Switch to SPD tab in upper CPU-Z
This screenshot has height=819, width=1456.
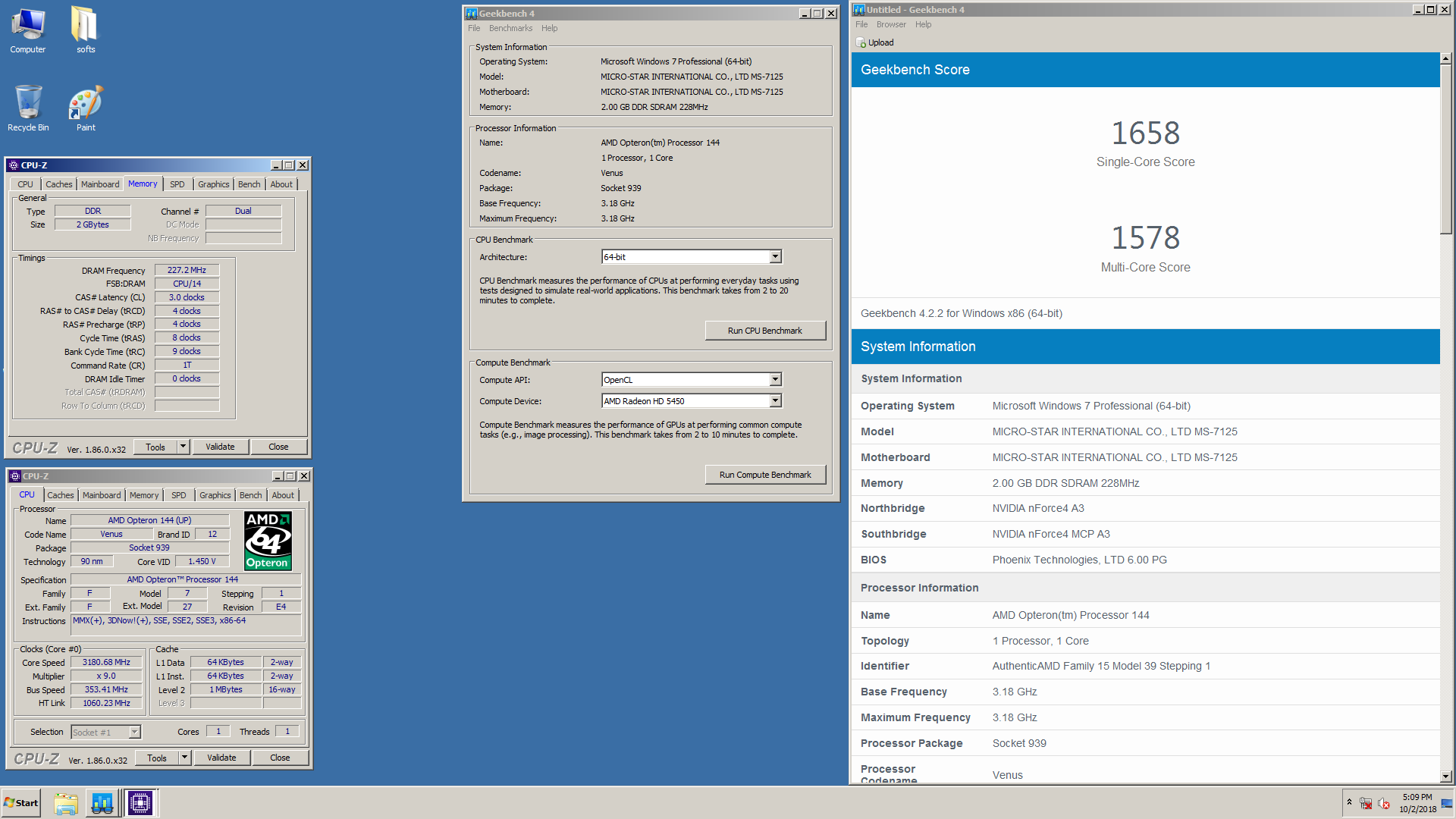(177, 184)
